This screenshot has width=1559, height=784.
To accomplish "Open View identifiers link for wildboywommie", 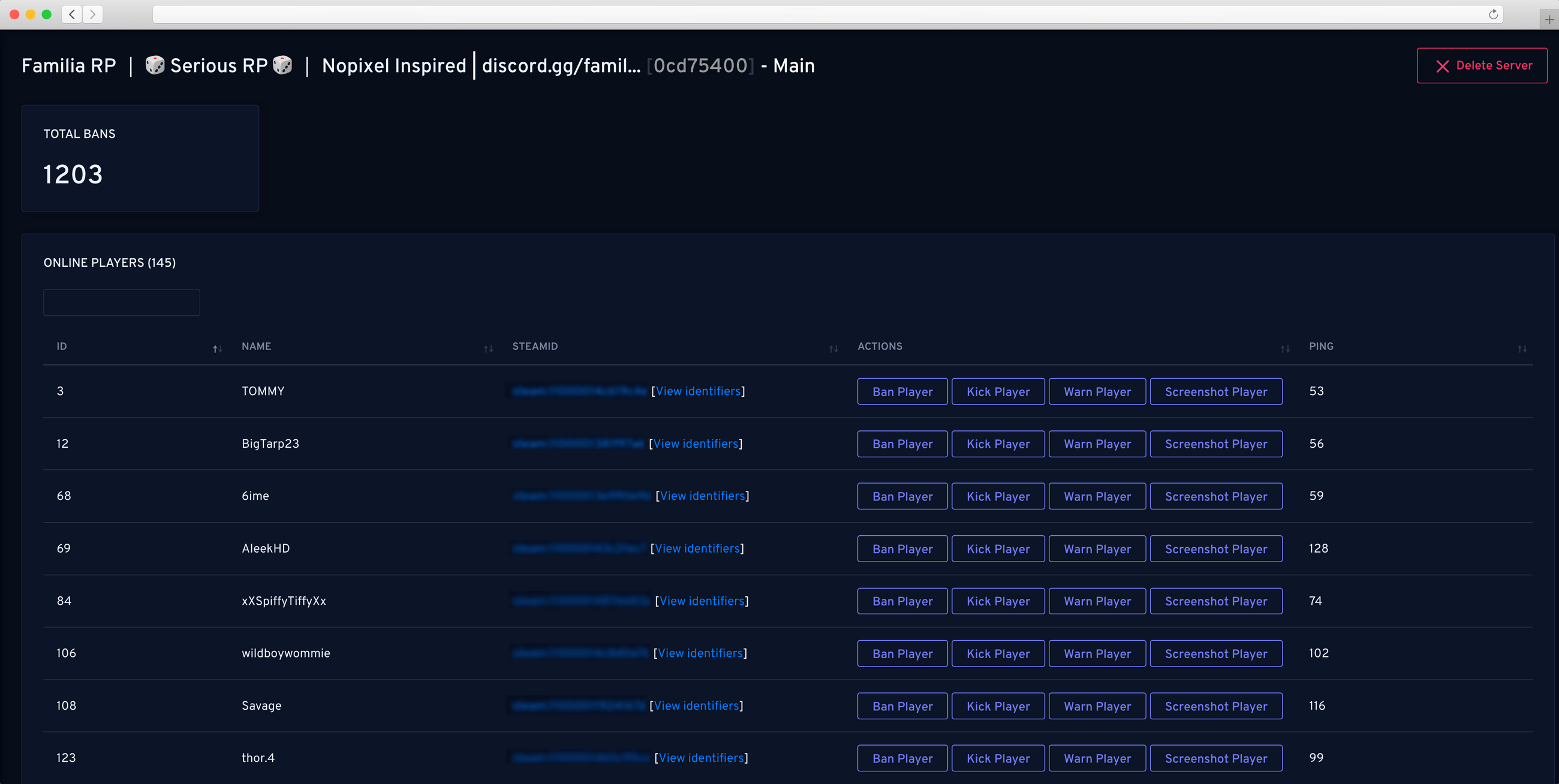I will pyautogui.click(x=700, y=653).
